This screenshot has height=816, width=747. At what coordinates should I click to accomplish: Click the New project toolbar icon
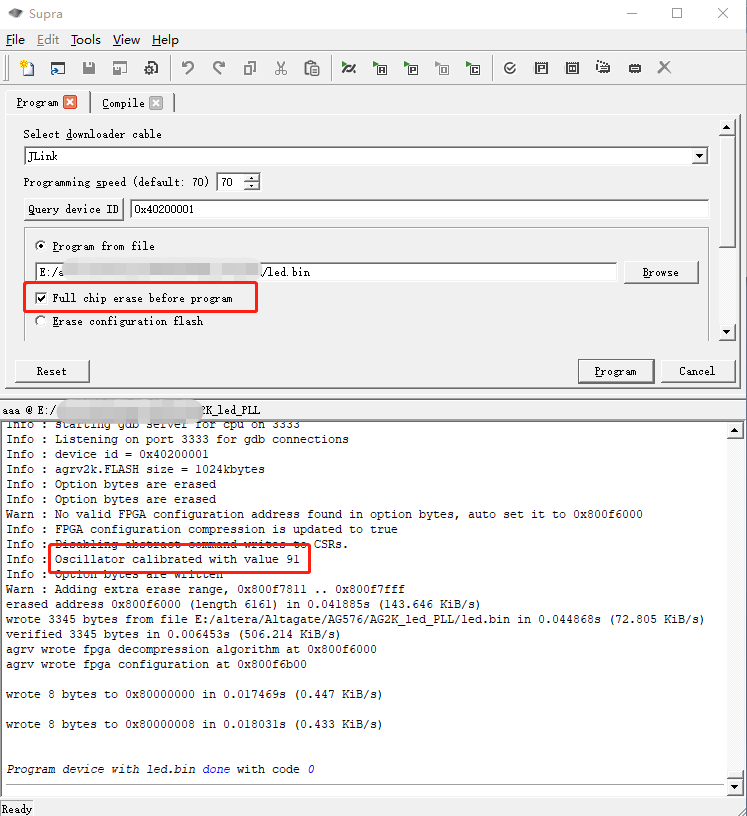[x=27, y=68]
